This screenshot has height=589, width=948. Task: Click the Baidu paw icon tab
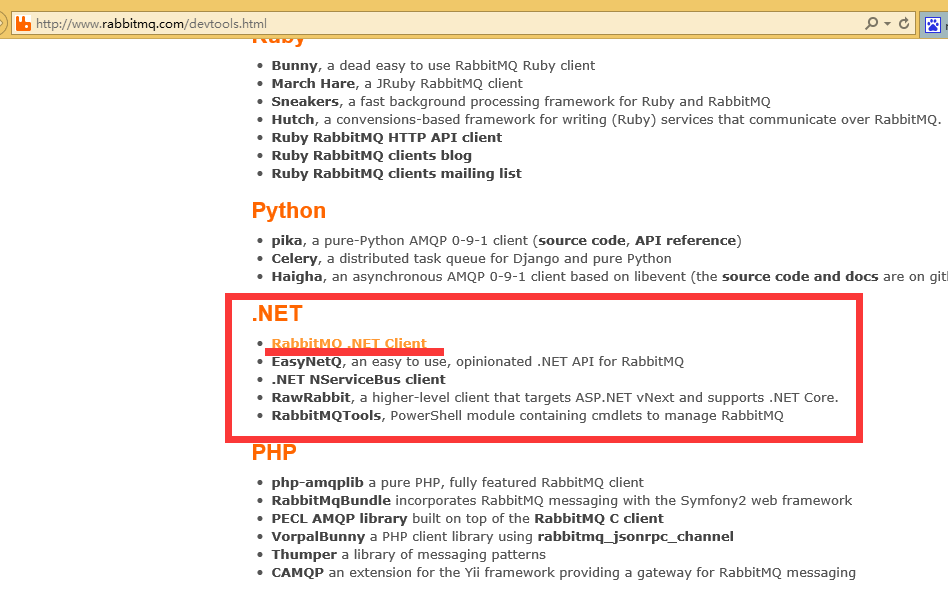[933, 25]
